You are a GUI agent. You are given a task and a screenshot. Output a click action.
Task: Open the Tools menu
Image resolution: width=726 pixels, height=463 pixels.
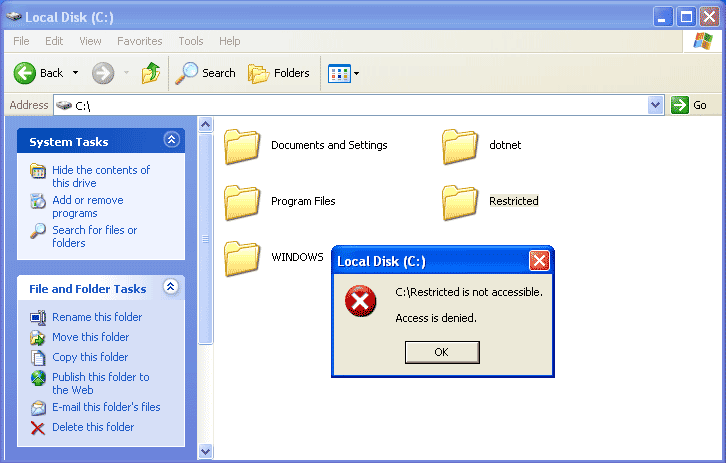191,41
